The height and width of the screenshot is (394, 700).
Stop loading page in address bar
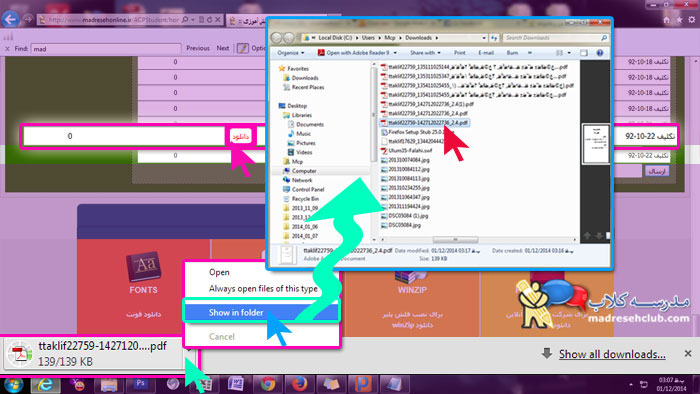pos(217,20)
